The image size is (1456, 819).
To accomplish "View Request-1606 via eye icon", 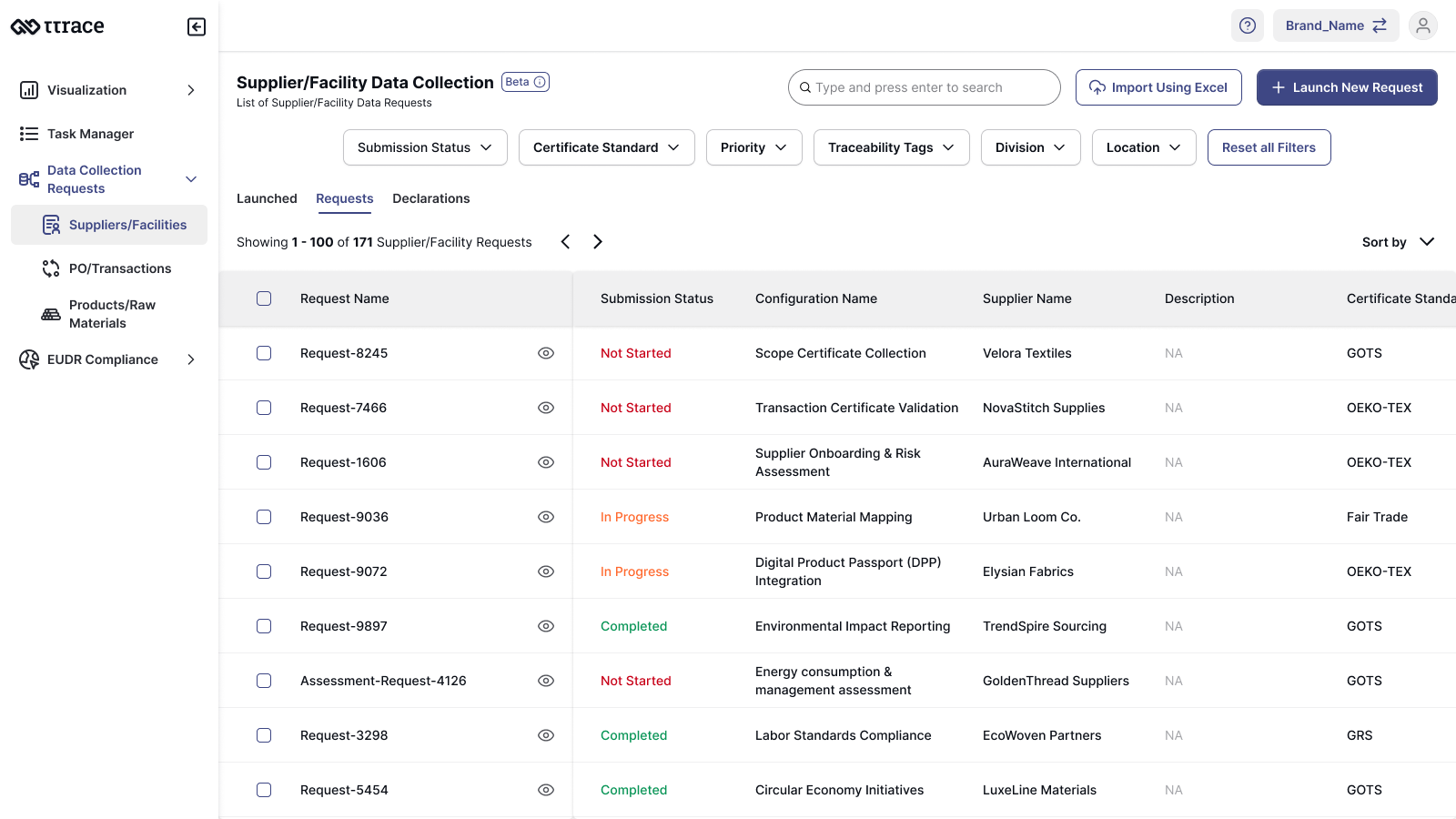I will pyautogui.click(x=546, y=462).
